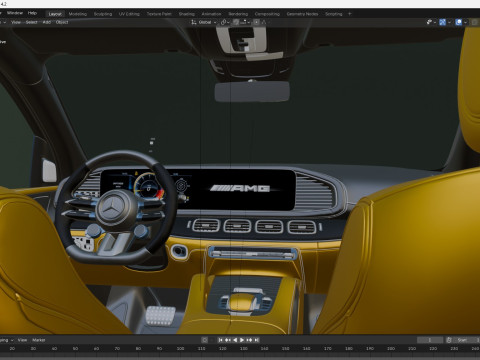Switch to the Scripting workspace tab
This screenshot has width=480, height=360.
334,14
